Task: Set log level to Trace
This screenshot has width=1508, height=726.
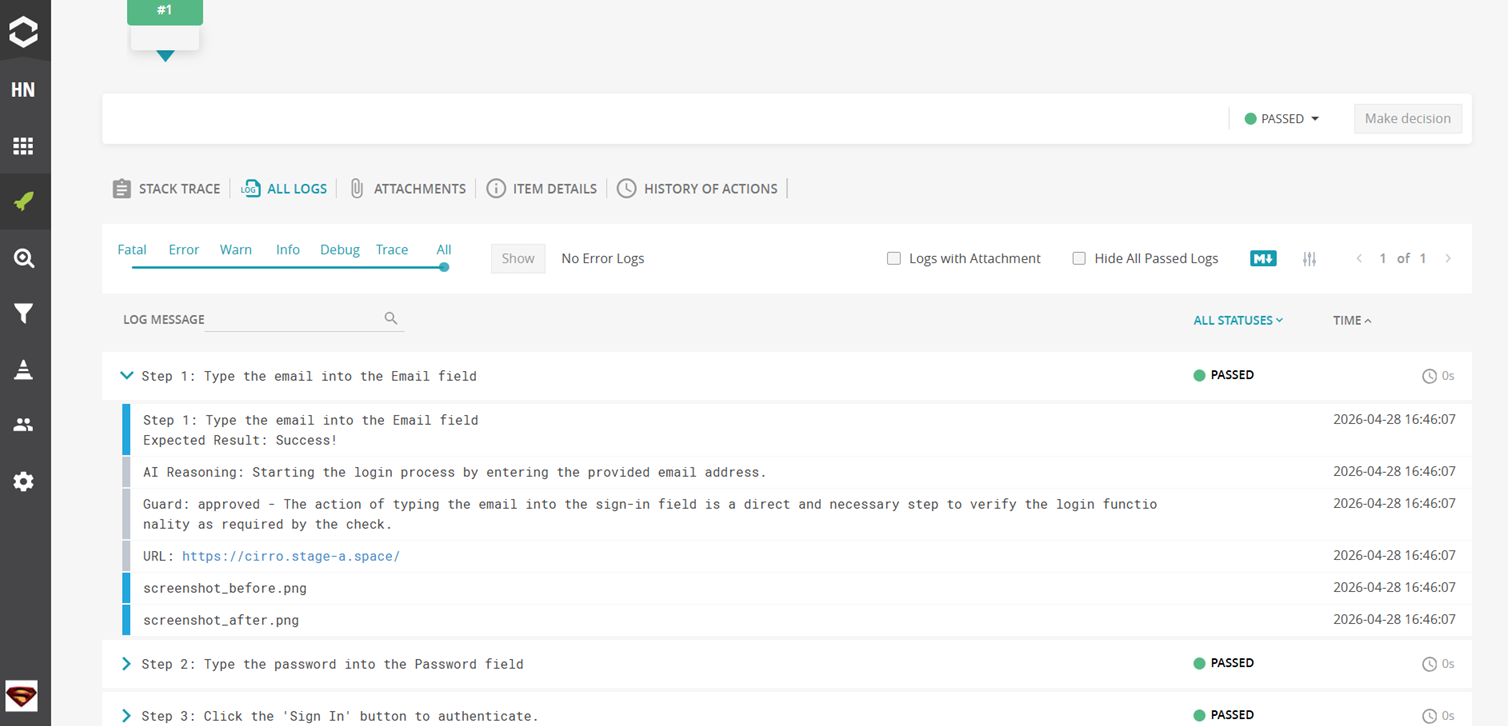Action: click(392, 250)
